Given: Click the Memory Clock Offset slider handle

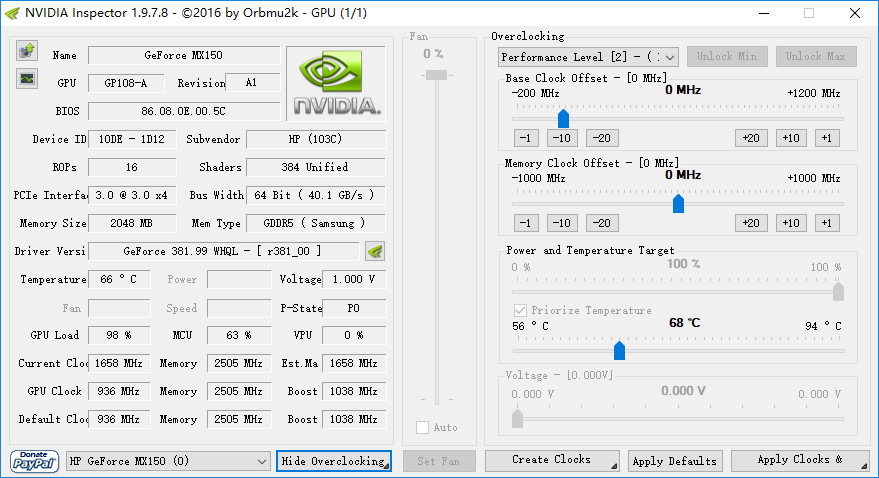Looking at the screenshot, I should 678,203.
